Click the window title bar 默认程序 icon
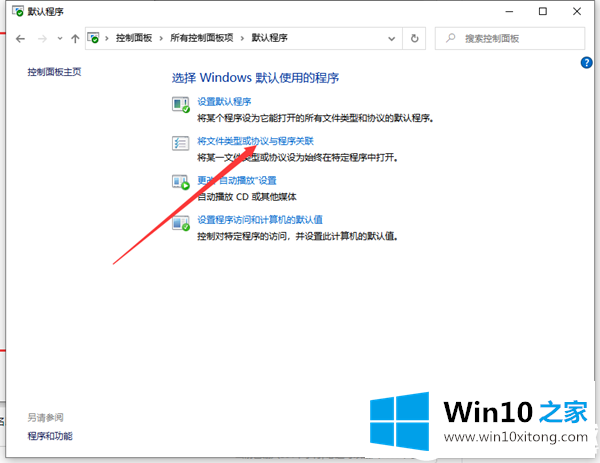The image size is (600, 463). coord(18,11)
